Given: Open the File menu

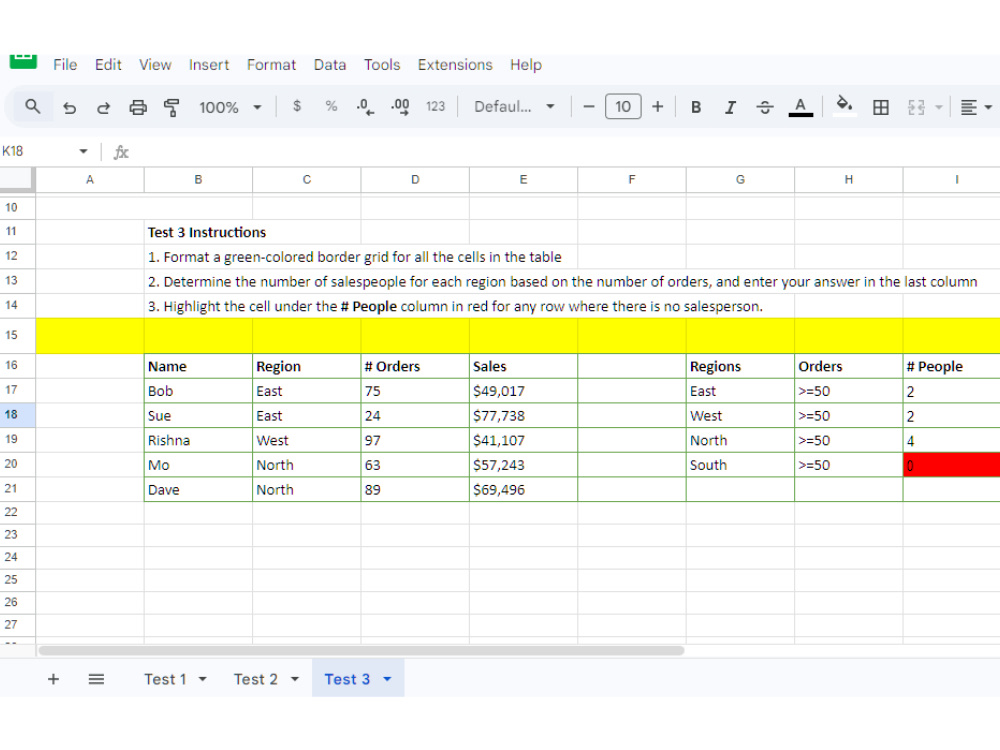Looking at the screenshot, I should pyautogui.click(x=65, y=64).
